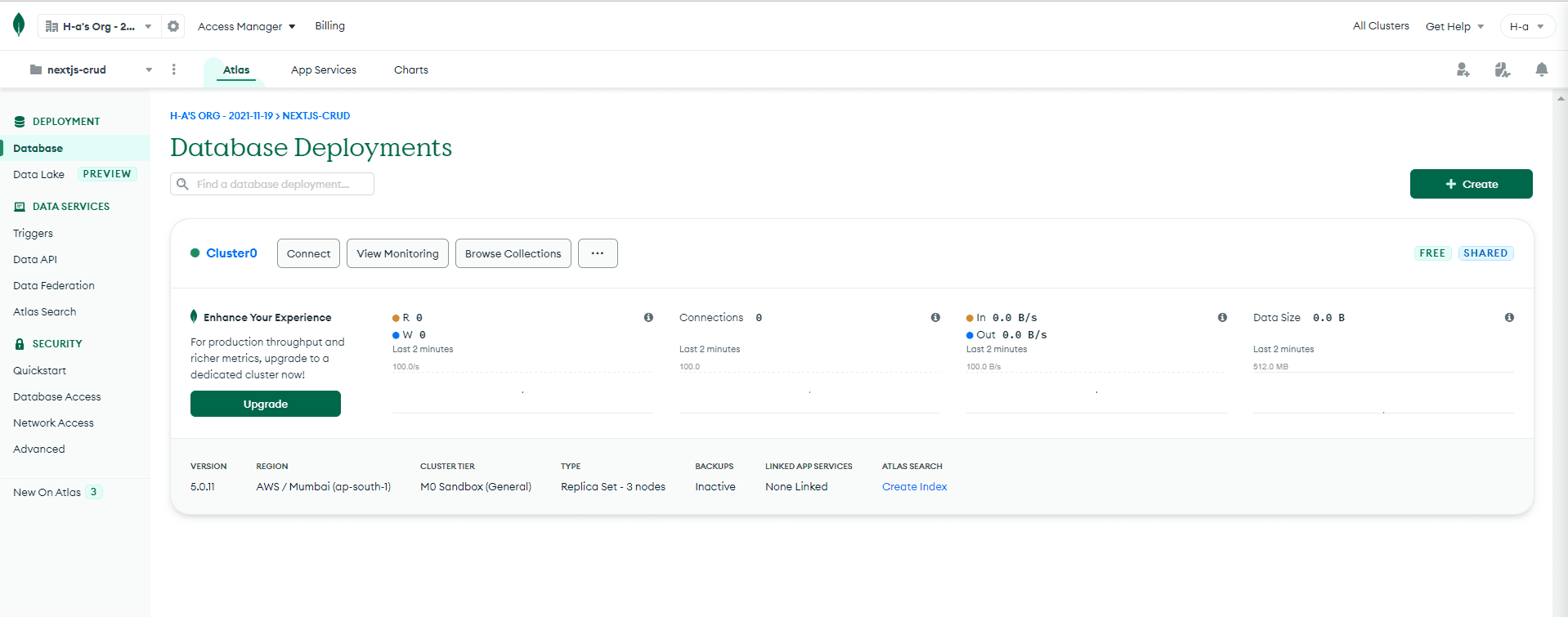Click the invite user icon
Viewport: 1568px width, 617px height.
click(x=1463, y=69)
